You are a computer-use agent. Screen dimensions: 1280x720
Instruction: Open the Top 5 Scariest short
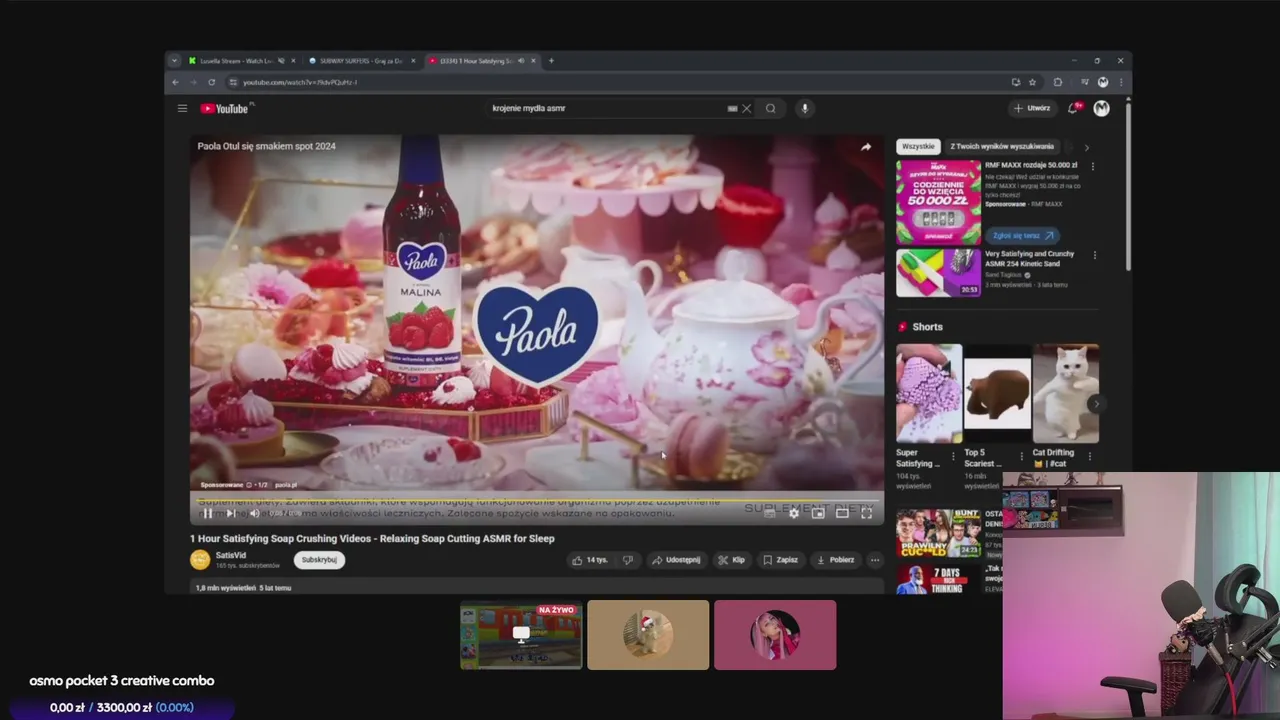tap(997, 394)
